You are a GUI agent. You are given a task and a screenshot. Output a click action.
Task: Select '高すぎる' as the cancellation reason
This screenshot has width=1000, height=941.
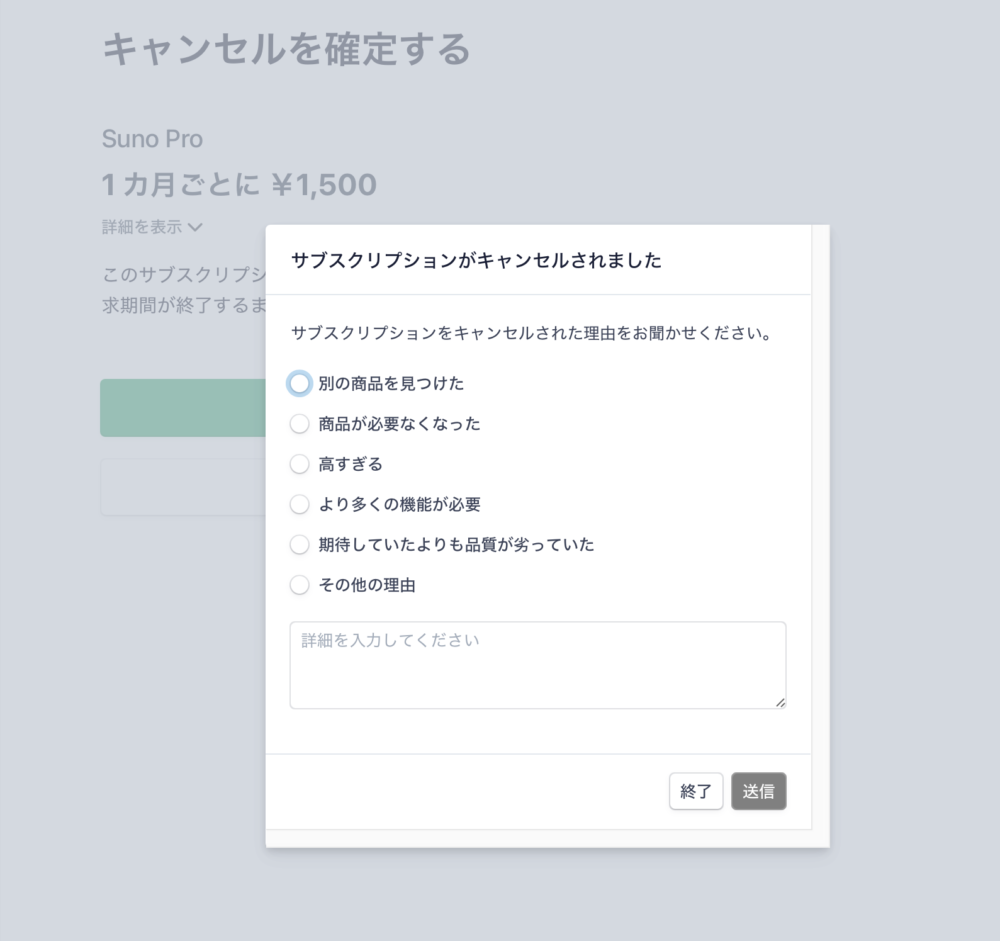(299, 464)
